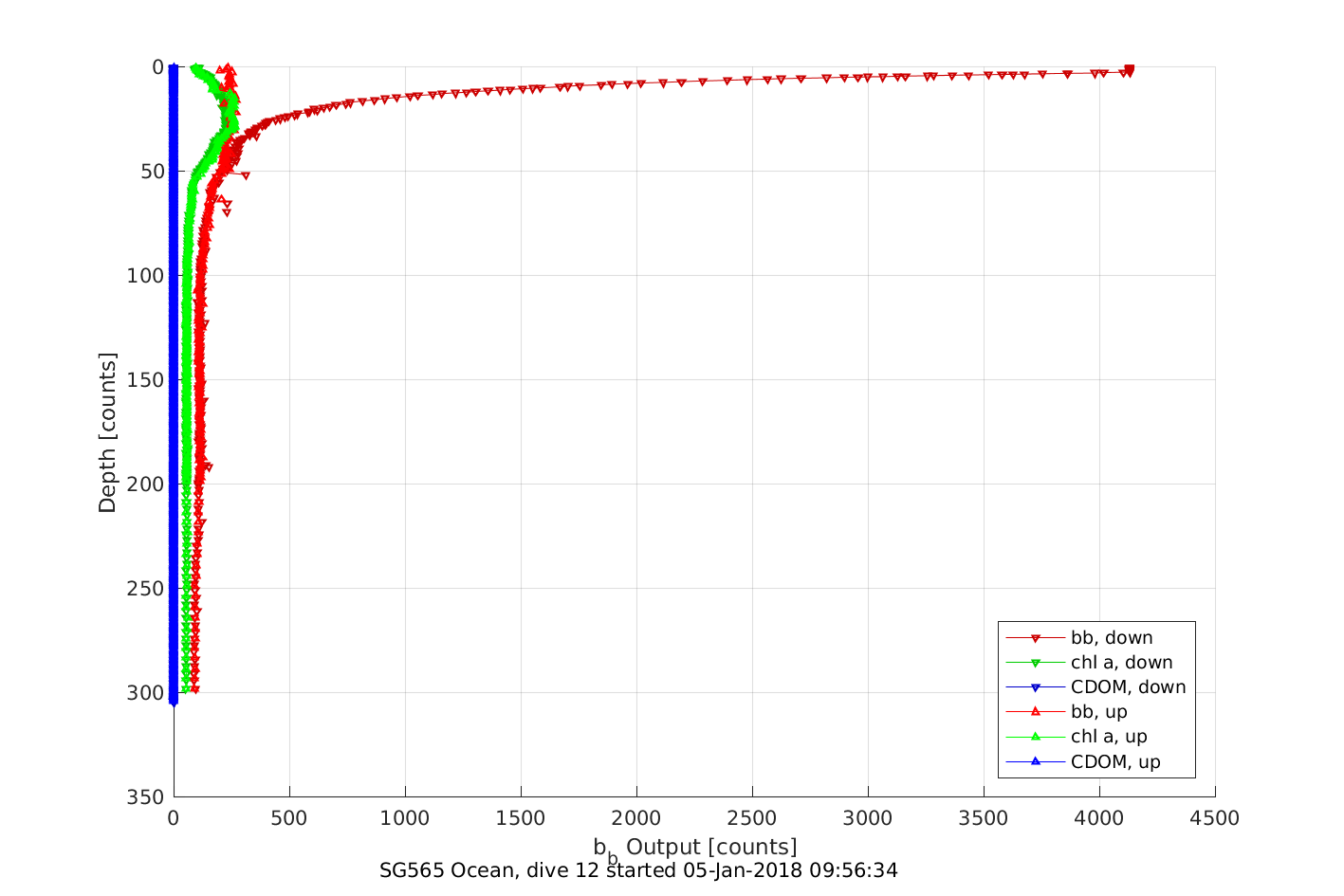This screenshot has width=1344, height=896.
Task: Click the 'bb, up' legend entry
Action: click(1098, 712)
